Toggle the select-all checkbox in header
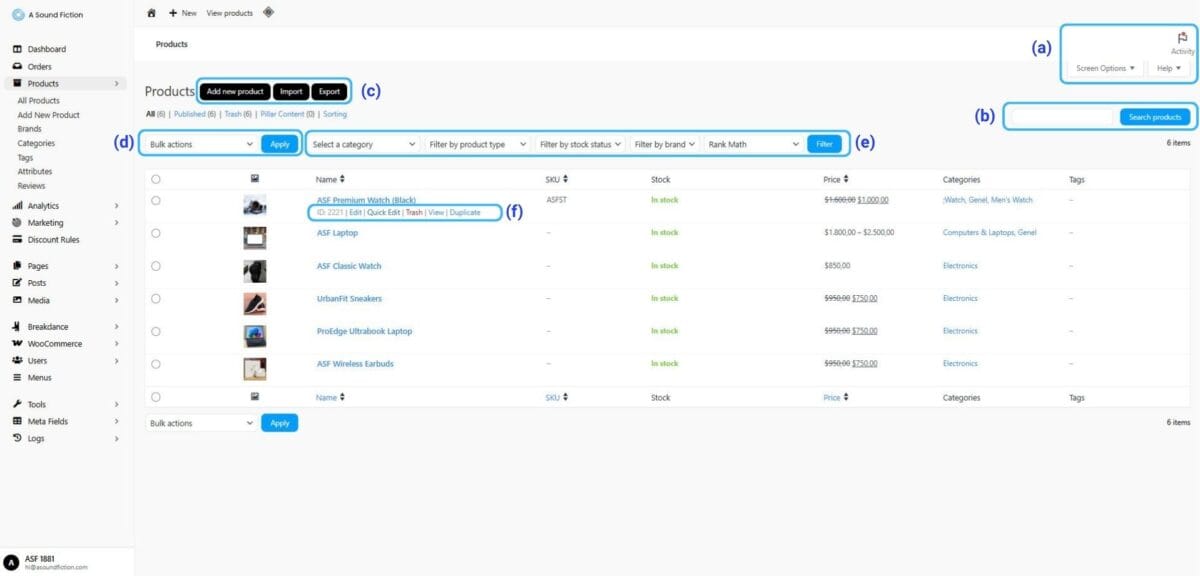Screen dimensions: 1200x576 point(156,180)
